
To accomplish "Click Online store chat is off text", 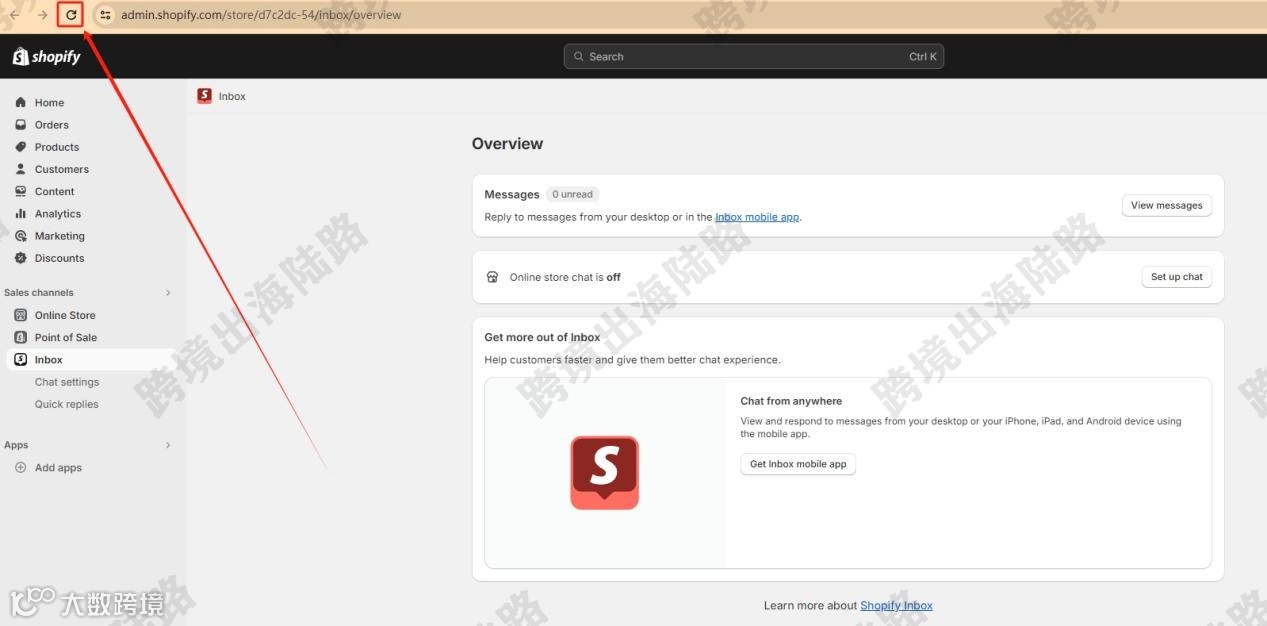I will (x=565, y=277).
